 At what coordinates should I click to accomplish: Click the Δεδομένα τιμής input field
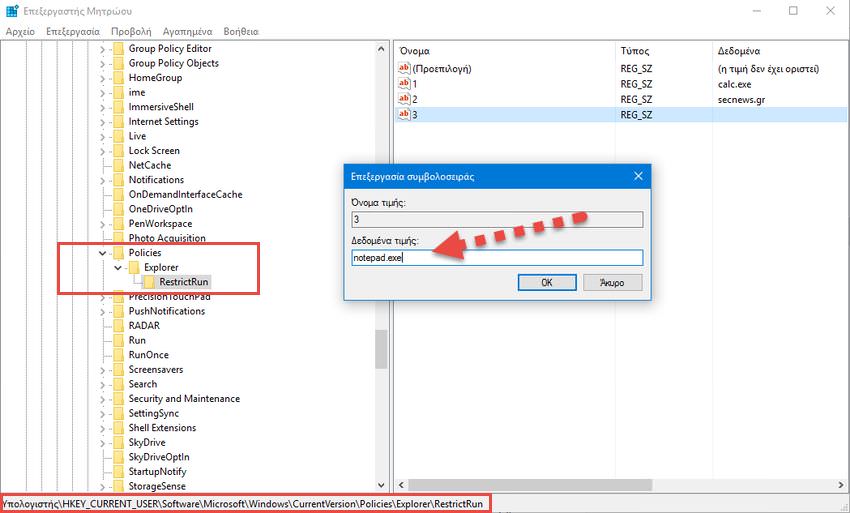[x=496, y=258]
